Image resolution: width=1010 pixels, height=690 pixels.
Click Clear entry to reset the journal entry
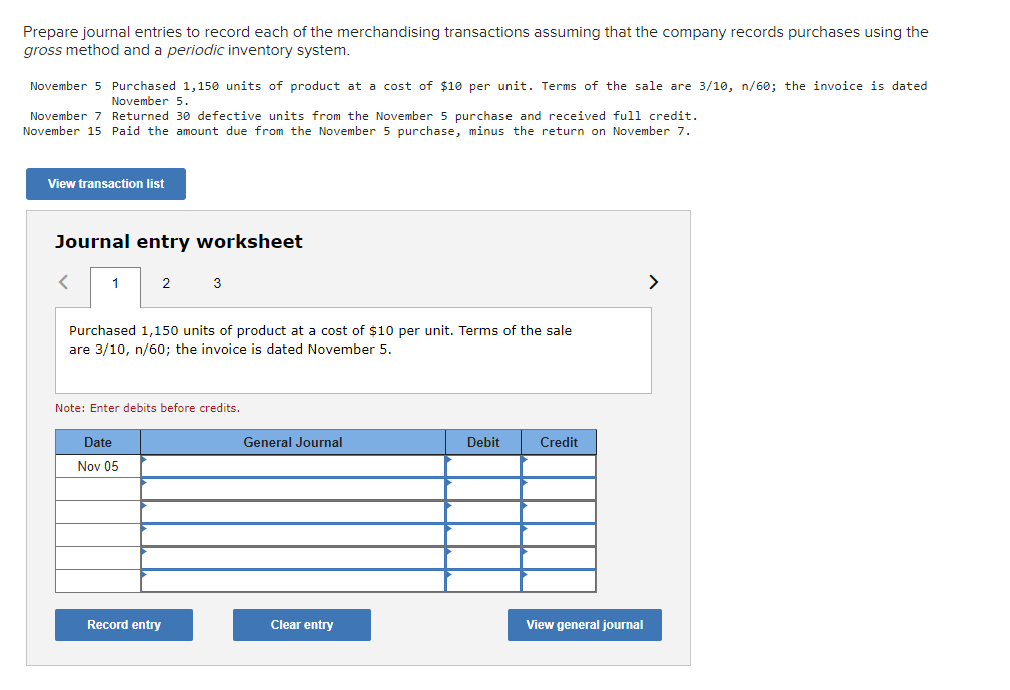[x=301, y=624]
